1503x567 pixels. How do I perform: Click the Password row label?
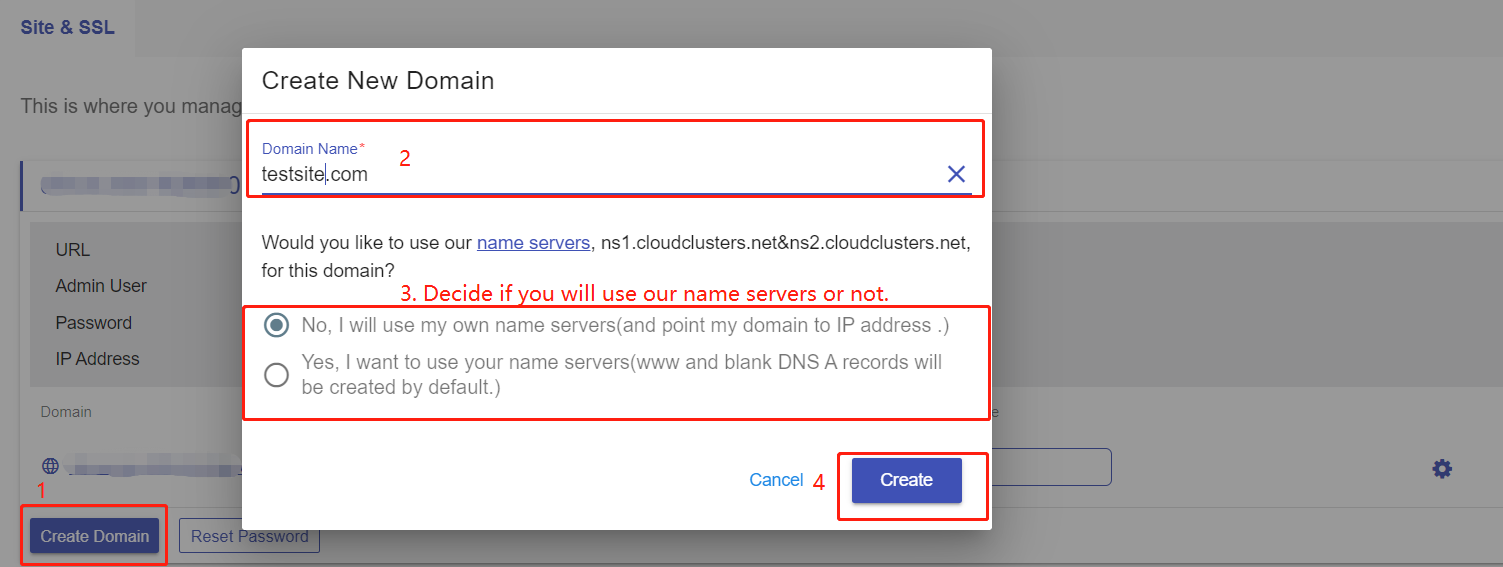[x=94, y=323]
